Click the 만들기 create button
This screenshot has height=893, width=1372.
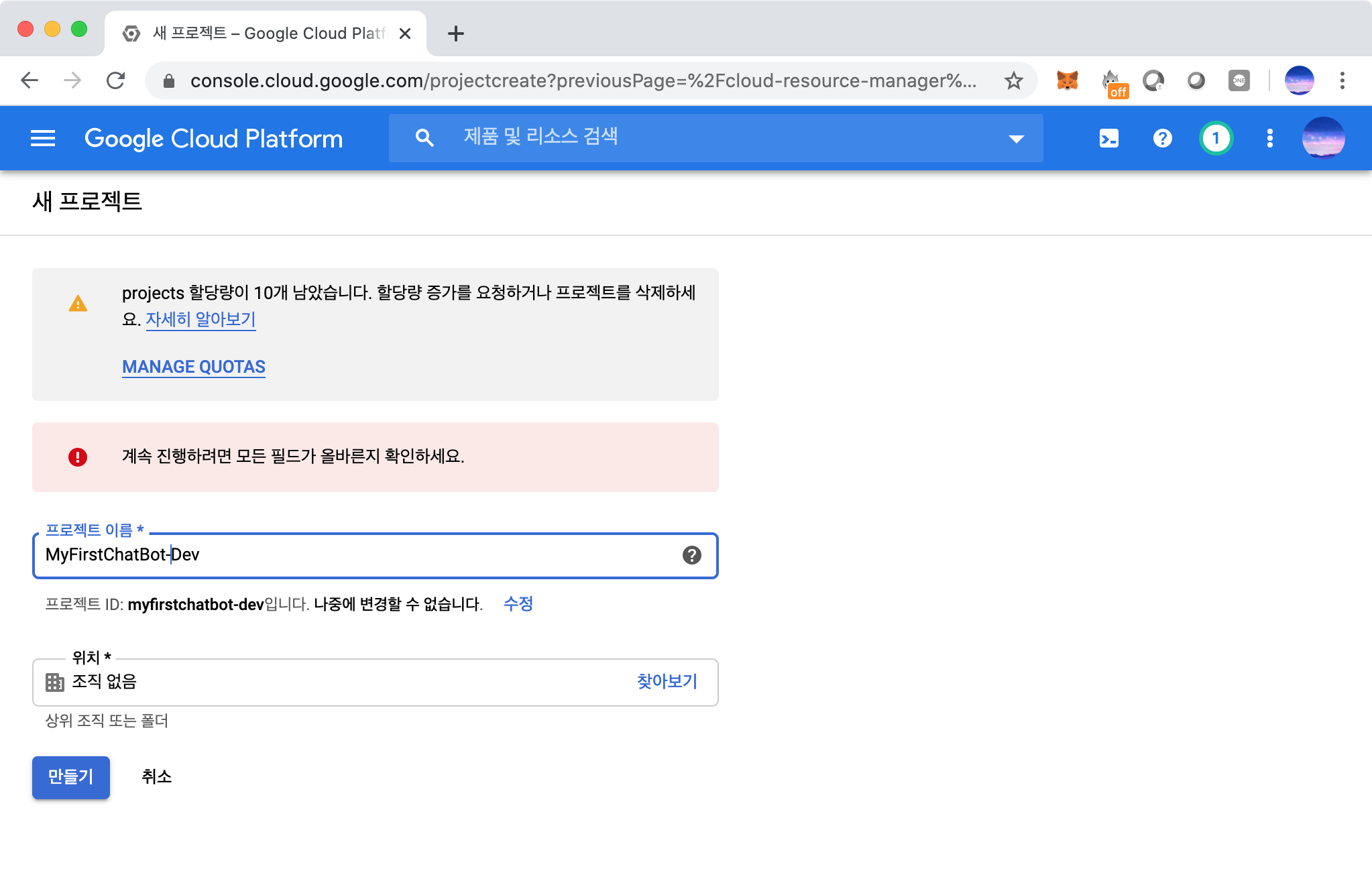[71, 777]
